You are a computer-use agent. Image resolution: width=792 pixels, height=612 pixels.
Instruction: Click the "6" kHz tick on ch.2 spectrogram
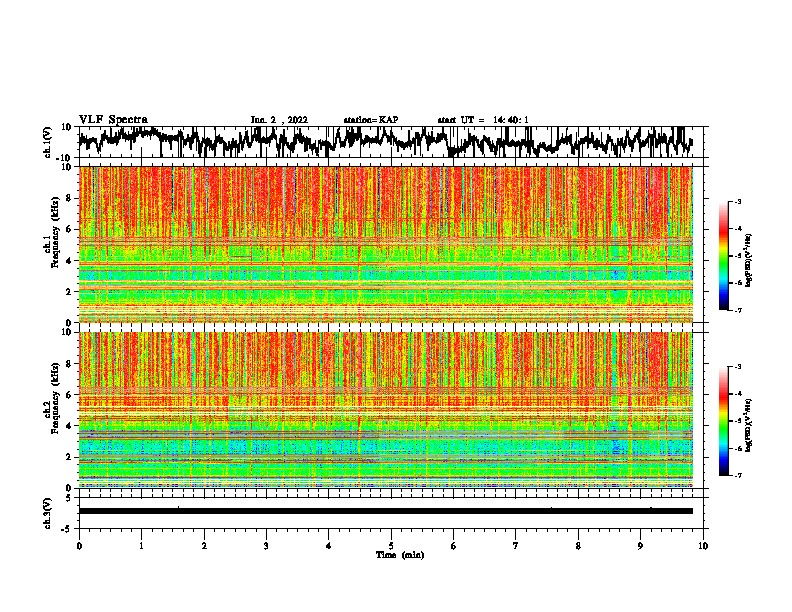[x=69, y=395]
